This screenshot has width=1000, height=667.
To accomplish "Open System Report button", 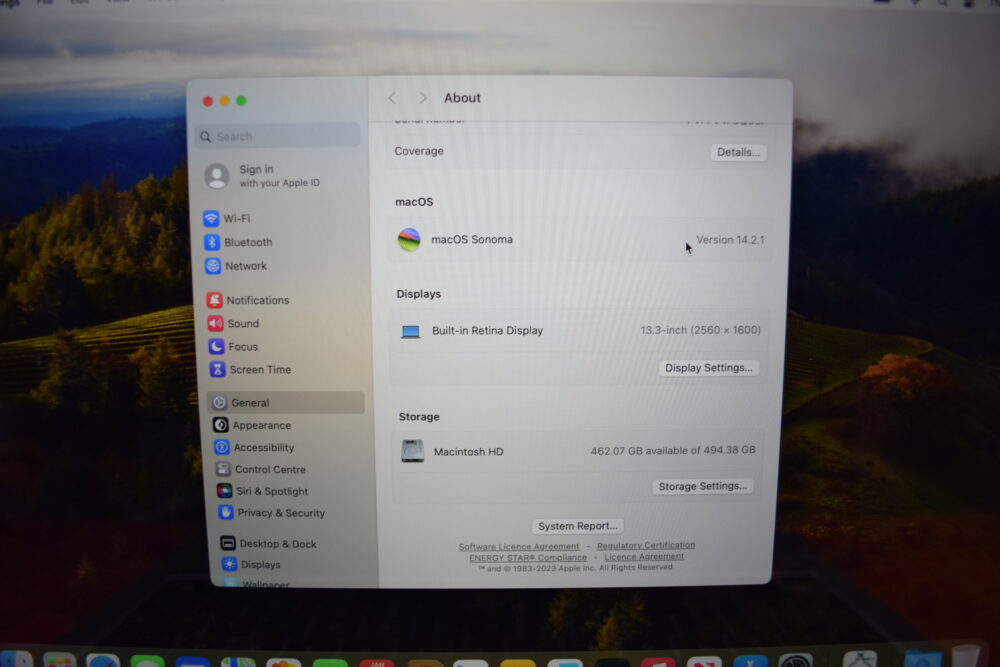I will 578,526.
